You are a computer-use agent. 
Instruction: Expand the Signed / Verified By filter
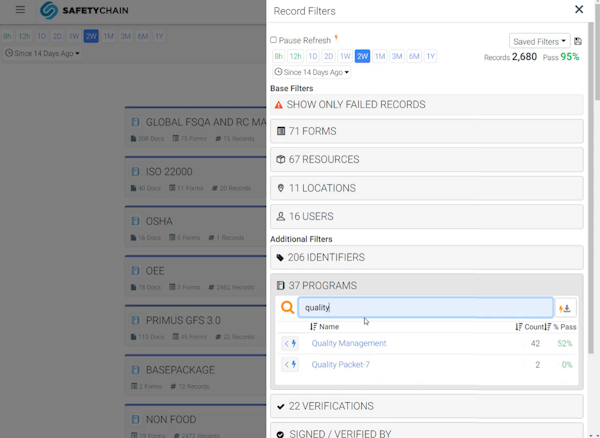coord(427,431)
